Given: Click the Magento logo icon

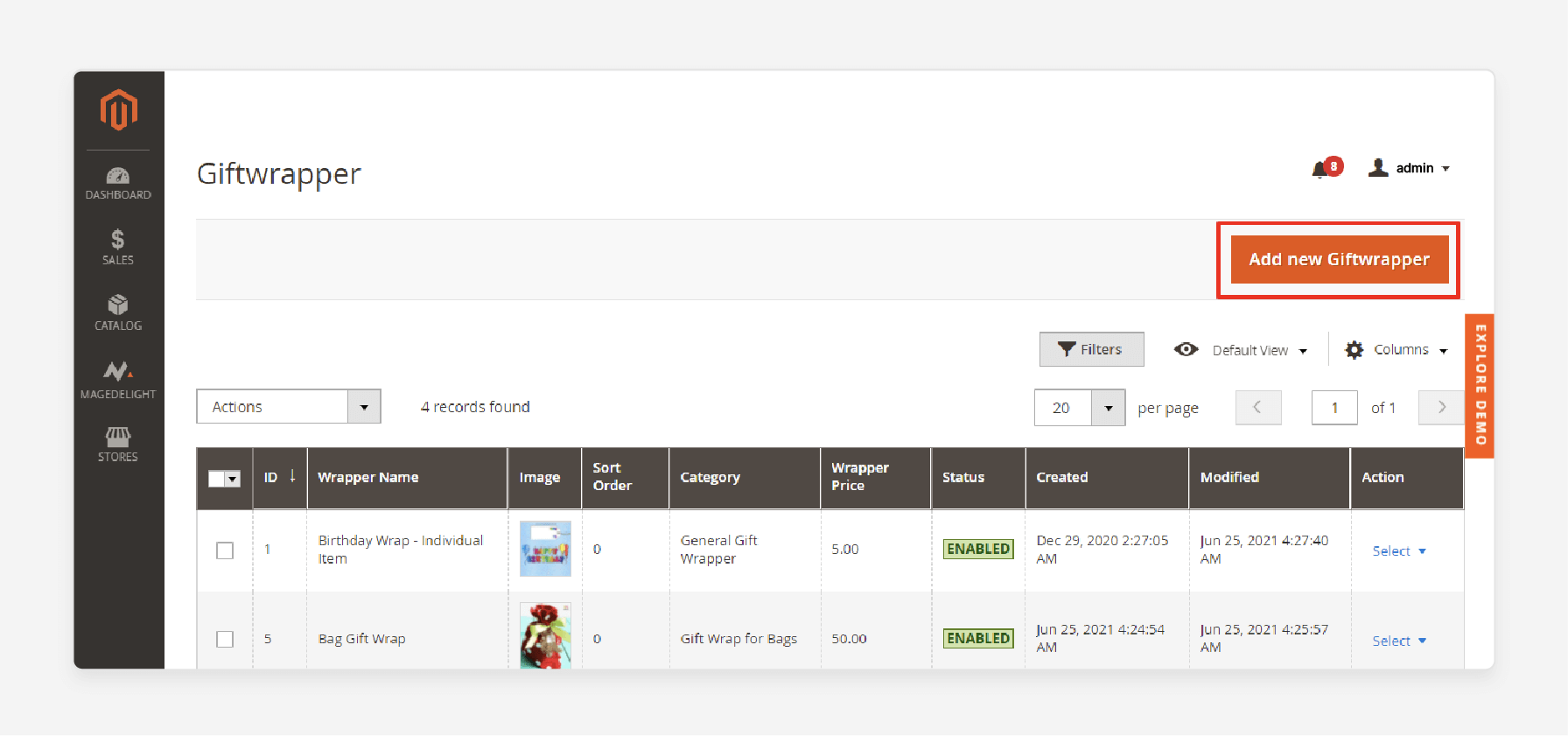Looking at the screenshot, I should (x=118, y=109).
